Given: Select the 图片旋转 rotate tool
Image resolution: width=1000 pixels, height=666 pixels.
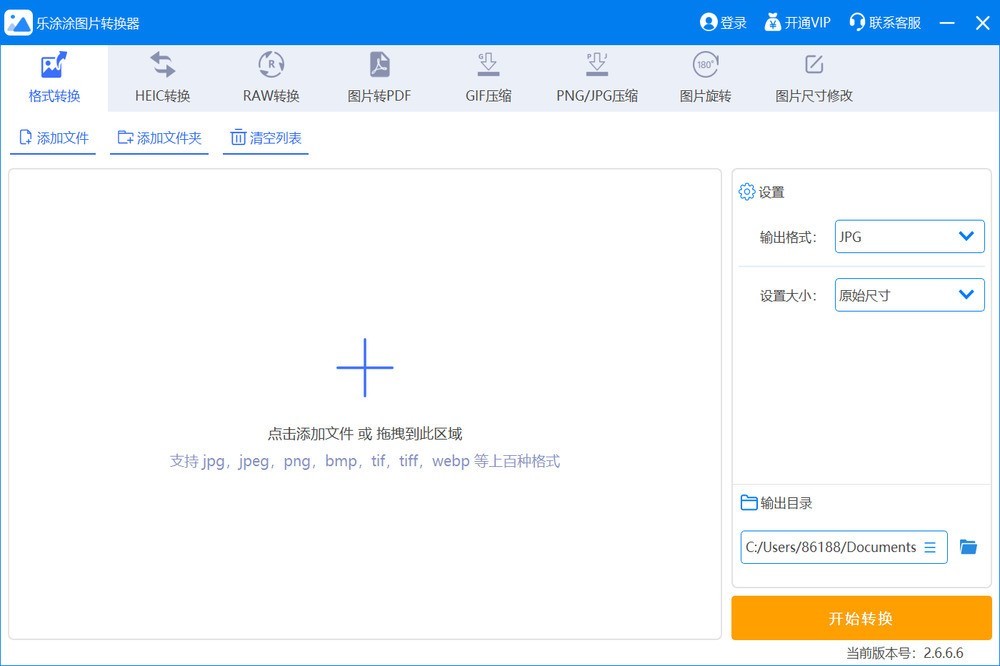Looking at the screenshot, I should click(705, 78).
